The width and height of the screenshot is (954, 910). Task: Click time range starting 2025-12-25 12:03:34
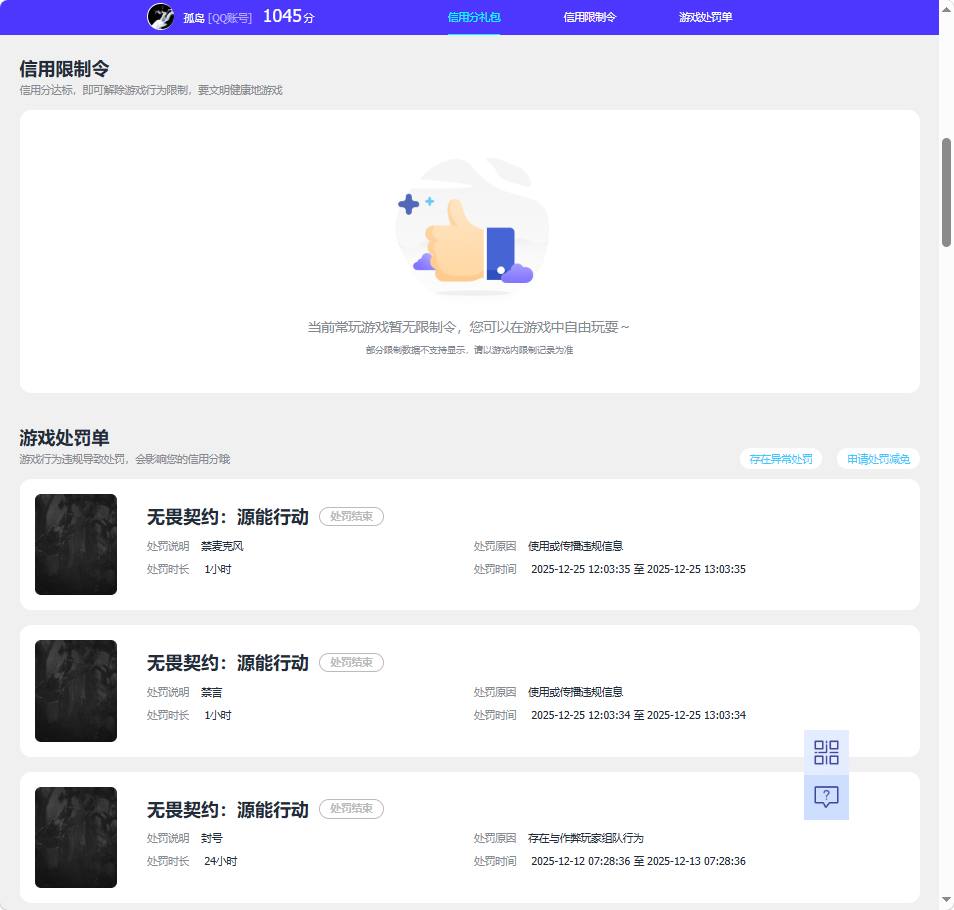638,715
